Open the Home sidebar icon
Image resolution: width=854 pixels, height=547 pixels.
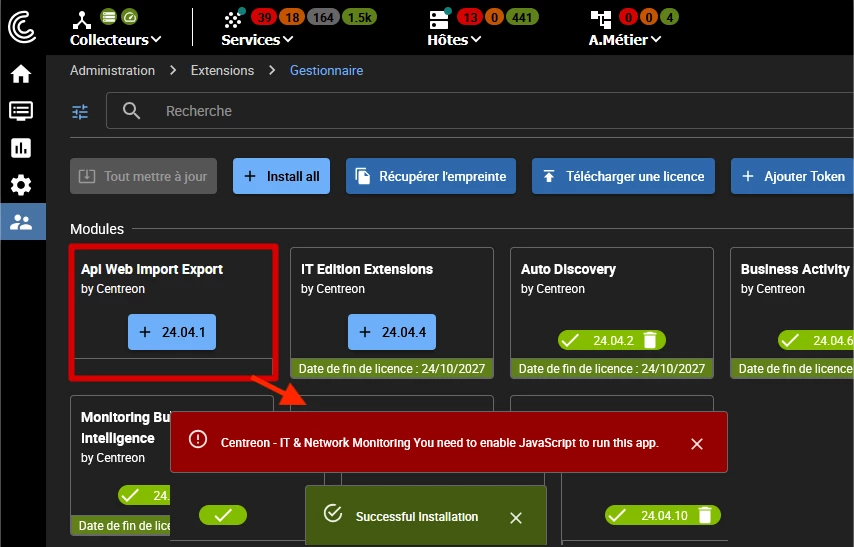click(21, 74)
